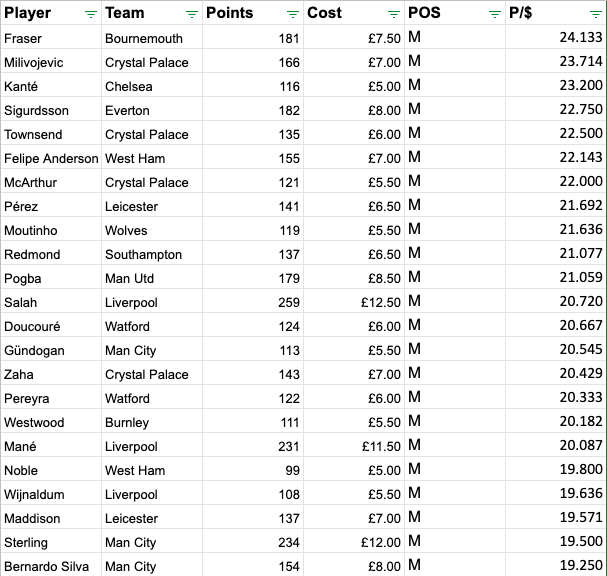Open the P/$ column filter icon

pos(596,14)
